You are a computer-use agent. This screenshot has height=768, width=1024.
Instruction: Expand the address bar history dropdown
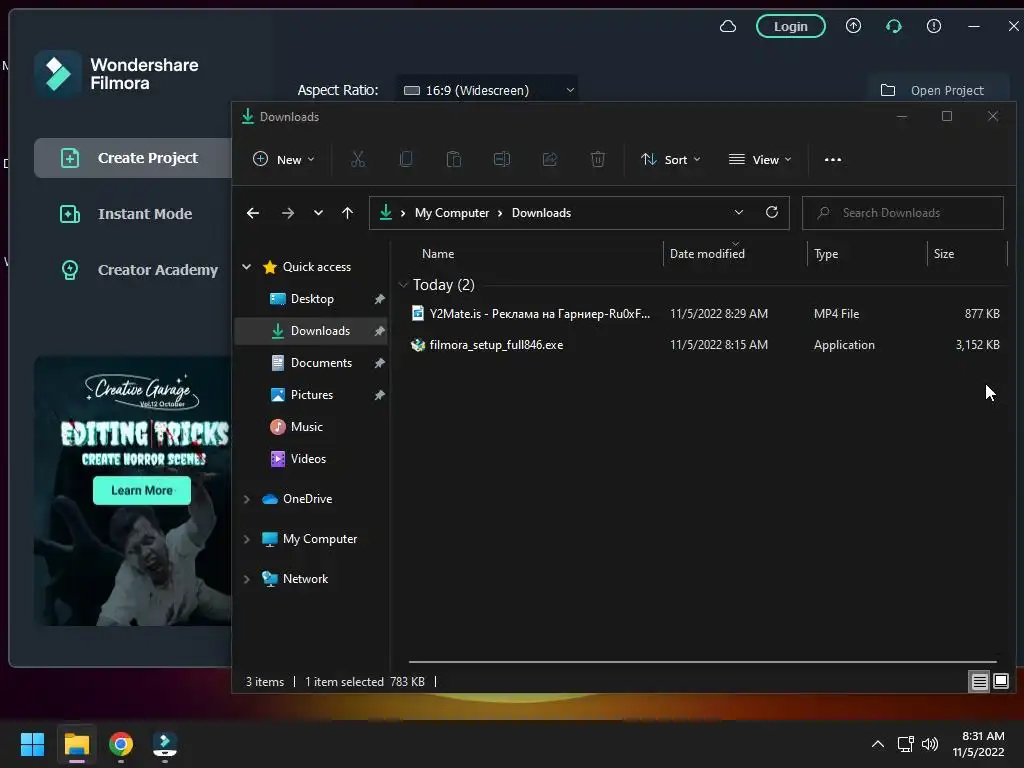point(739,212)
